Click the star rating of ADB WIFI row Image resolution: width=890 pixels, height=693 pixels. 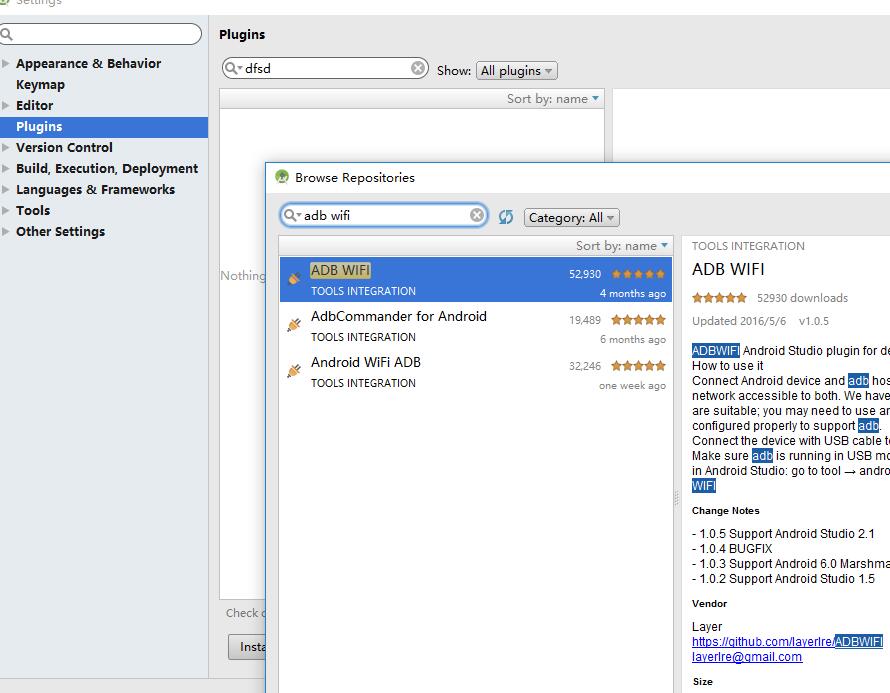pos(638,274)
